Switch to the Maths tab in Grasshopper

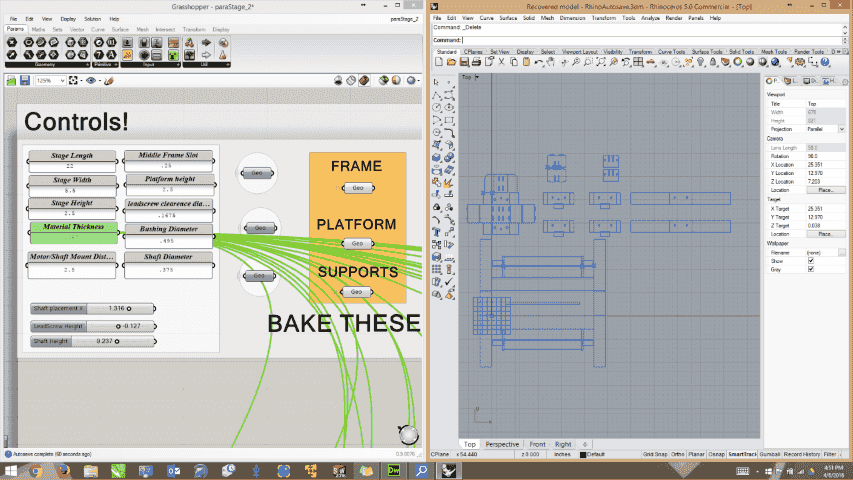tap(38, 29)
